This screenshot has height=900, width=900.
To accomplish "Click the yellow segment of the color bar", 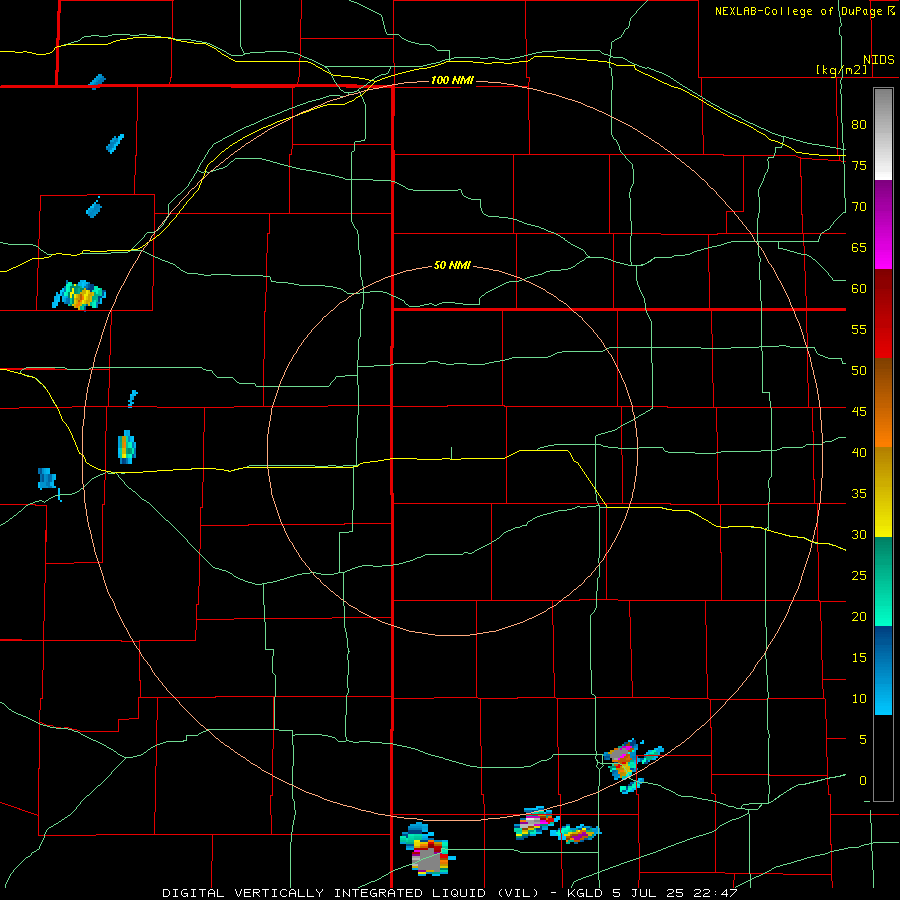I will (883, 492).
